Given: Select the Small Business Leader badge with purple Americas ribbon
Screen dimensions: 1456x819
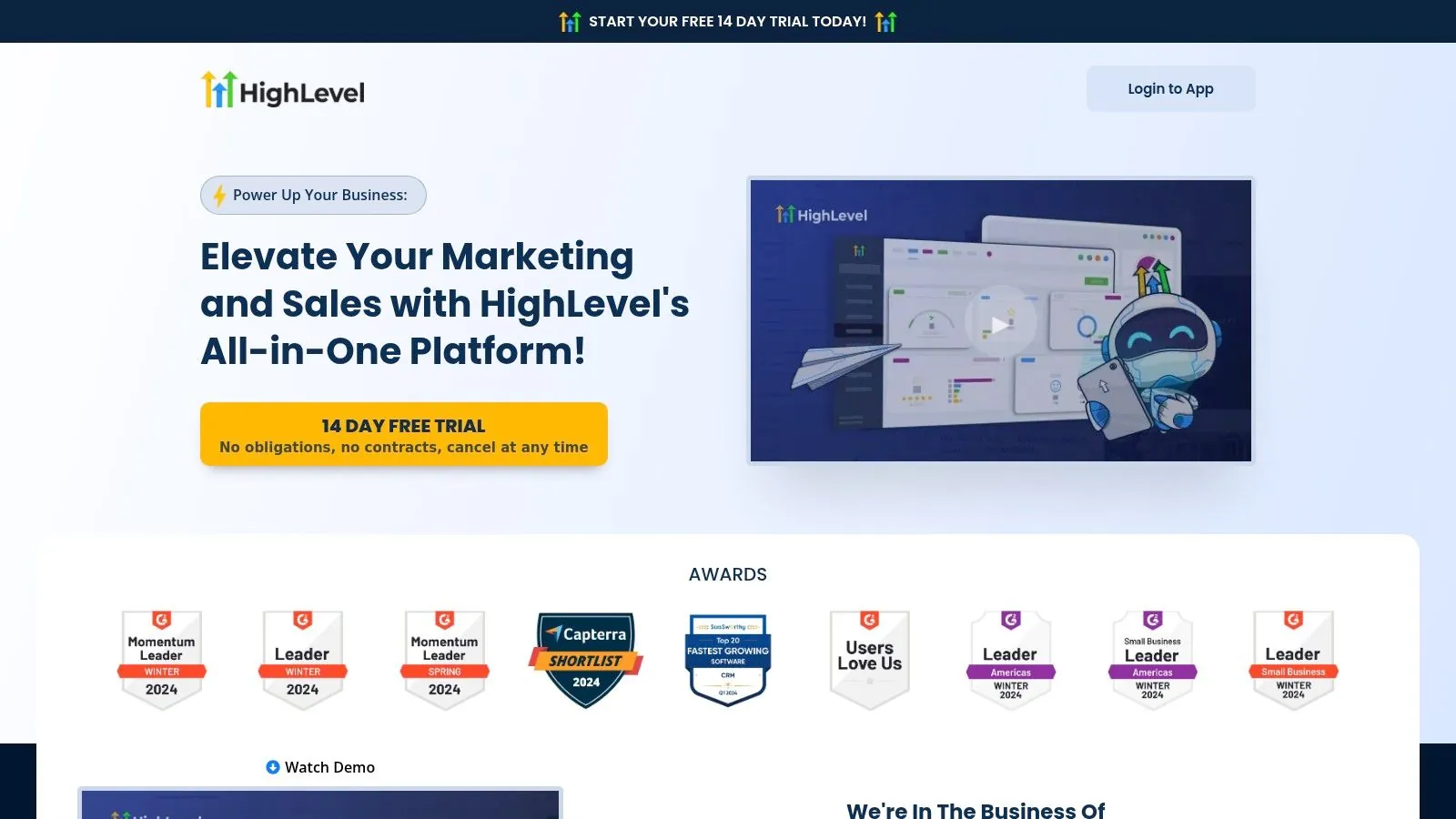Looking at the screenshot, I should pos(1153,660).
